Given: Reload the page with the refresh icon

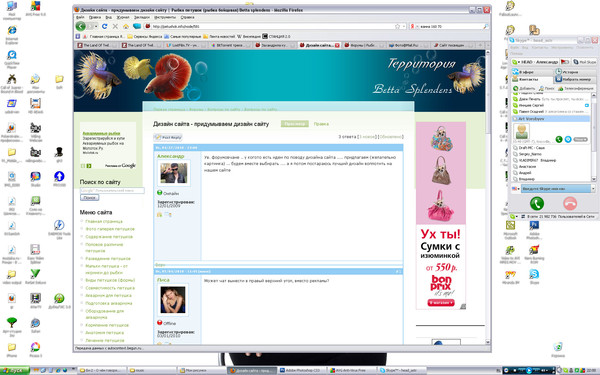Looking at the screenshot, I should pyautogui.click(x=104, y=26).
